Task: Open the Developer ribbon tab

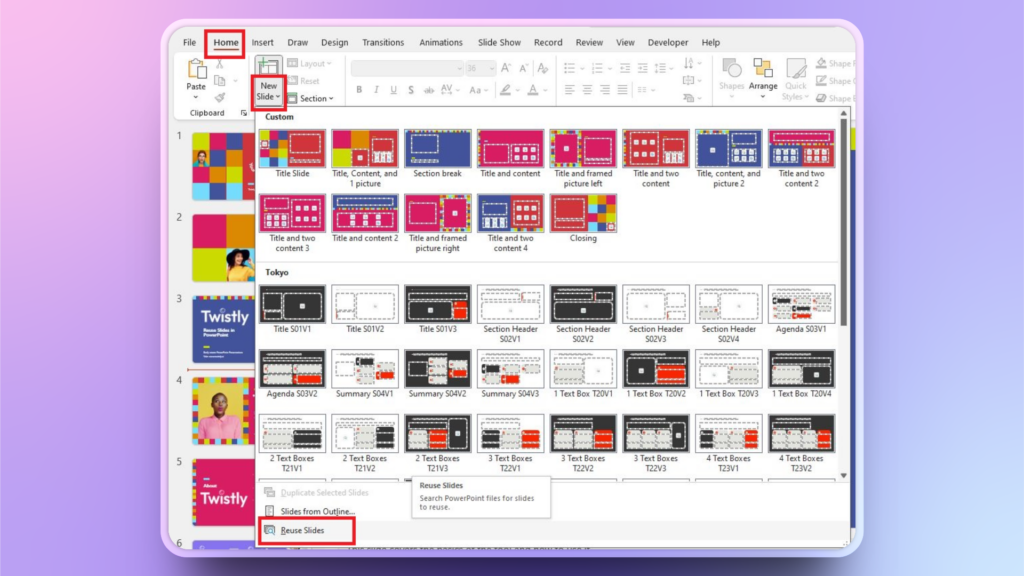Action: 668,43
